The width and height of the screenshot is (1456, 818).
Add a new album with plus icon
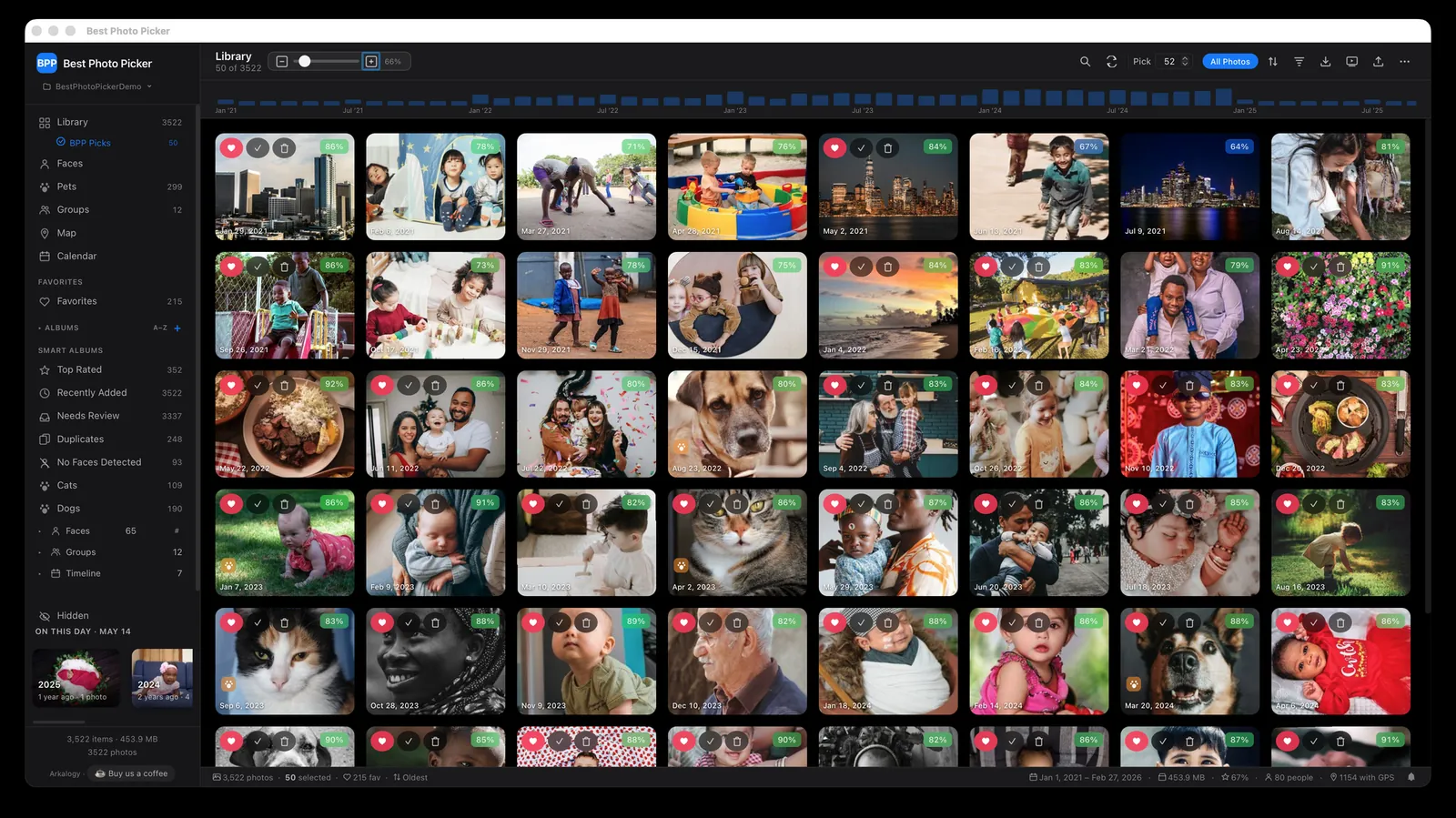[x=177, y=328]
